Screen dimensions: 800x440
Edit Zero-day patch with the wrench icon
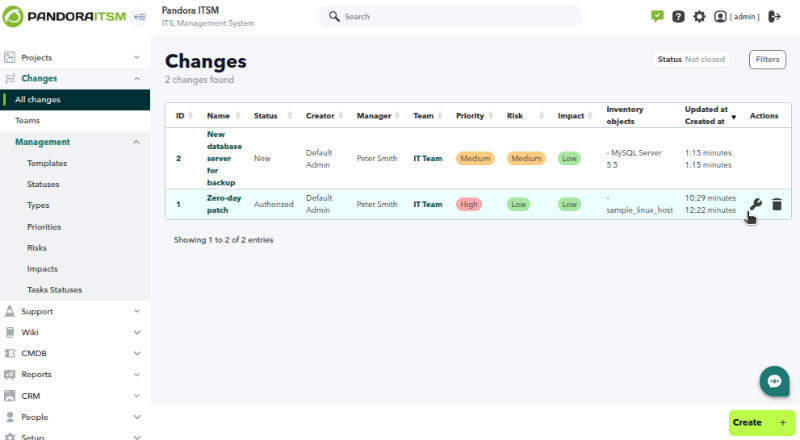[x=756, y=204]
